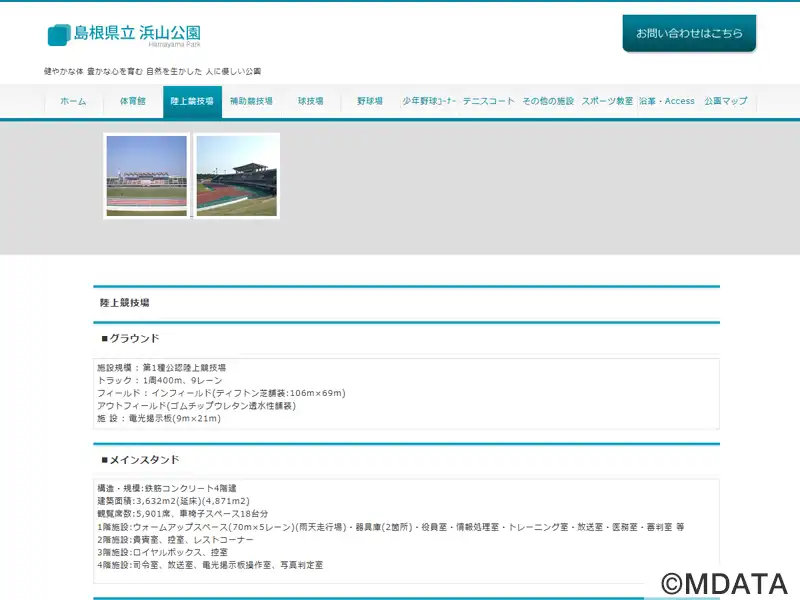The image size is (800, 600).
Task: Click the 建築面積:3,632m2 line
Action: (173, 501)
